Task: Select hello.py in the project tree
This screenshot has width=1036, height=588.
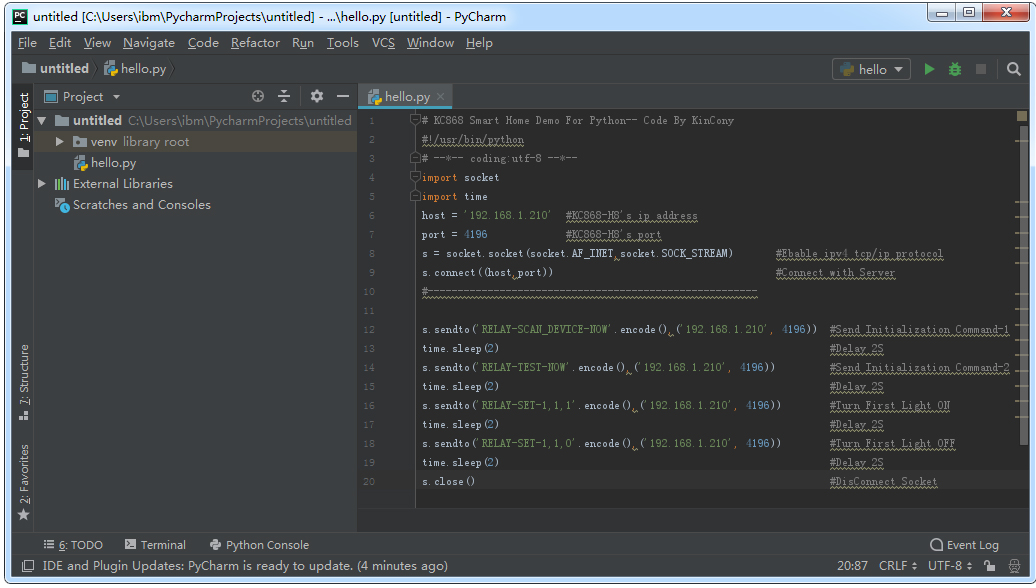Action: (113, 163)
